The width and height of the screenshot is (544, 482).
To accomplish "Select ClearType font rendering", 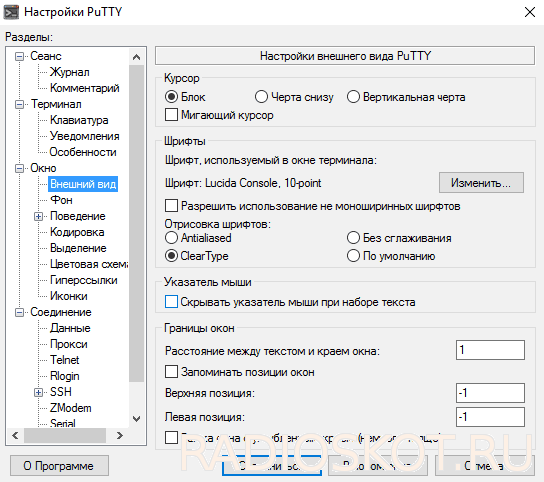I will click(171, 256).
